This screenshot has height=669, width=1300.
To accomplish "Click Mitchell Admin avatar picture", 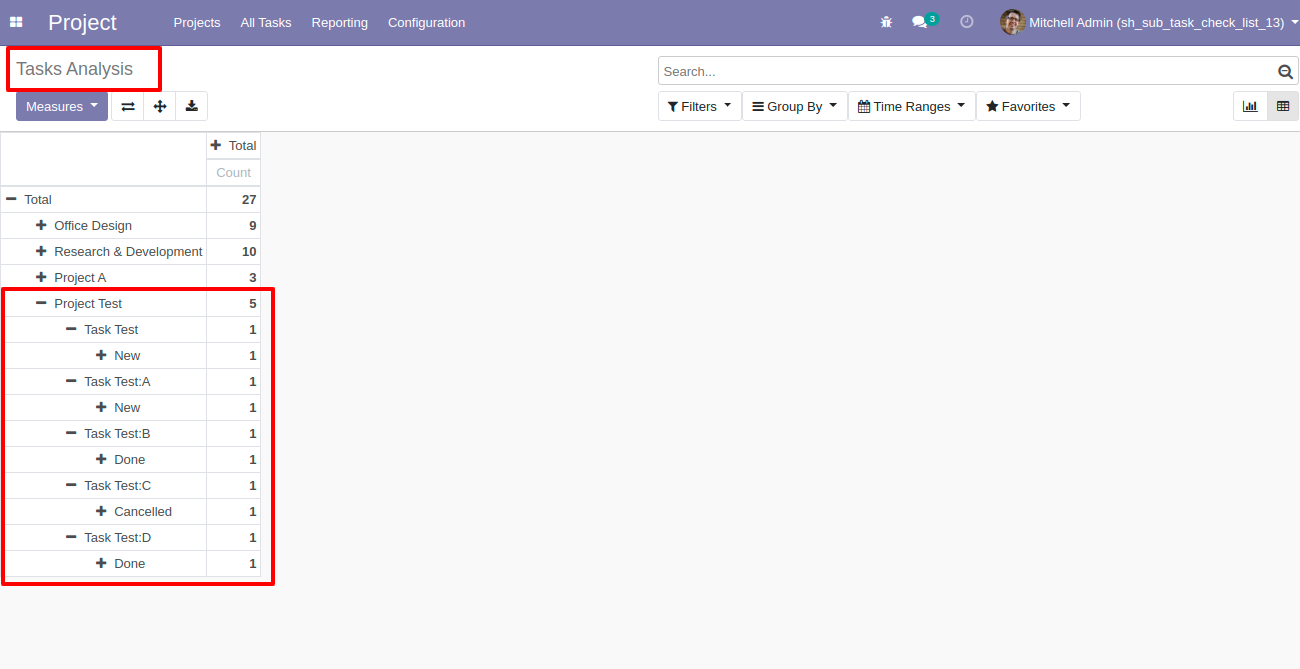I will tap(1012, 22).
